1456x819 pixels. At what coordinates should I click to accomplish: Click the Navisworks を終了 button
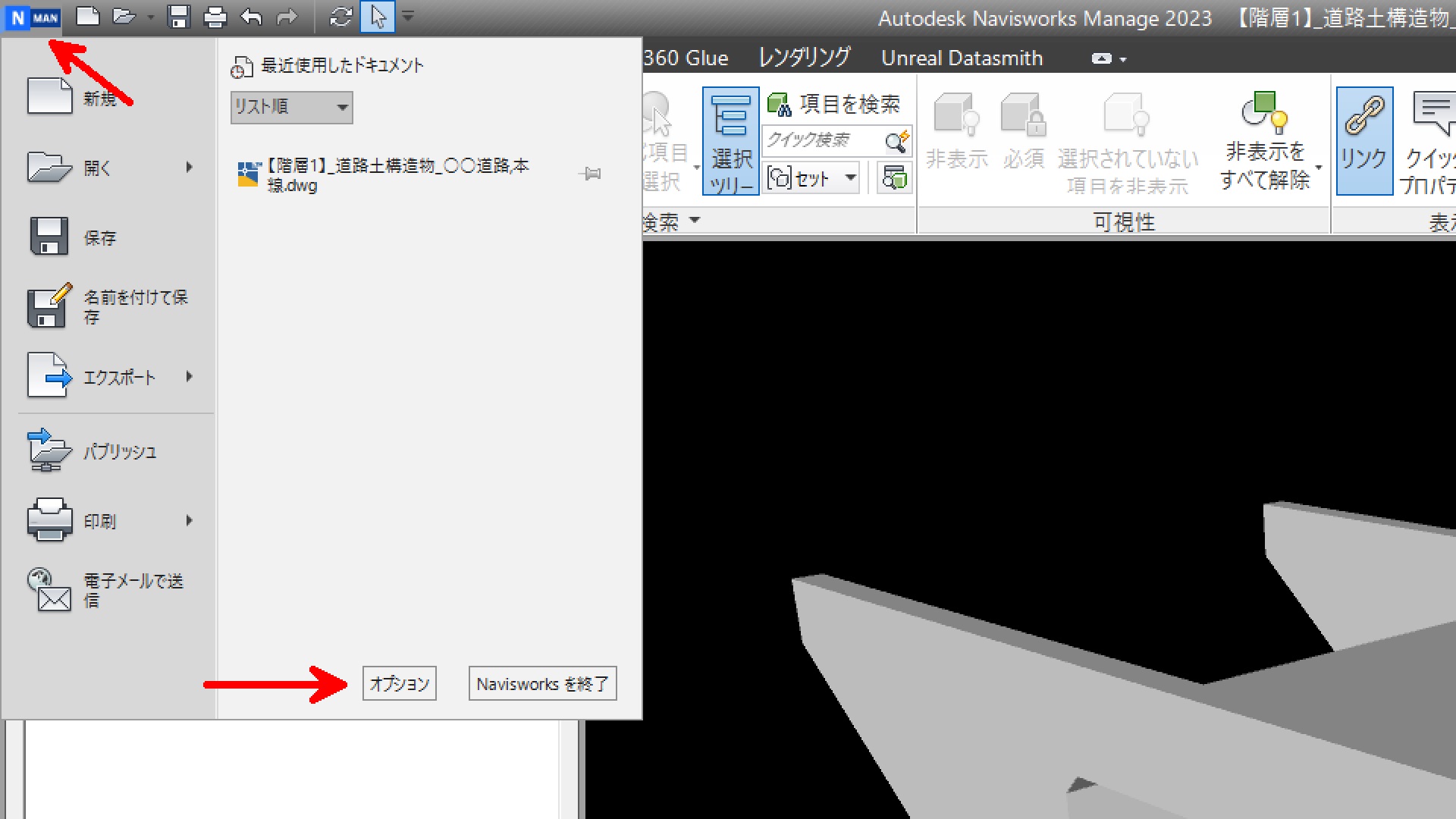click(x=543, y=683)
